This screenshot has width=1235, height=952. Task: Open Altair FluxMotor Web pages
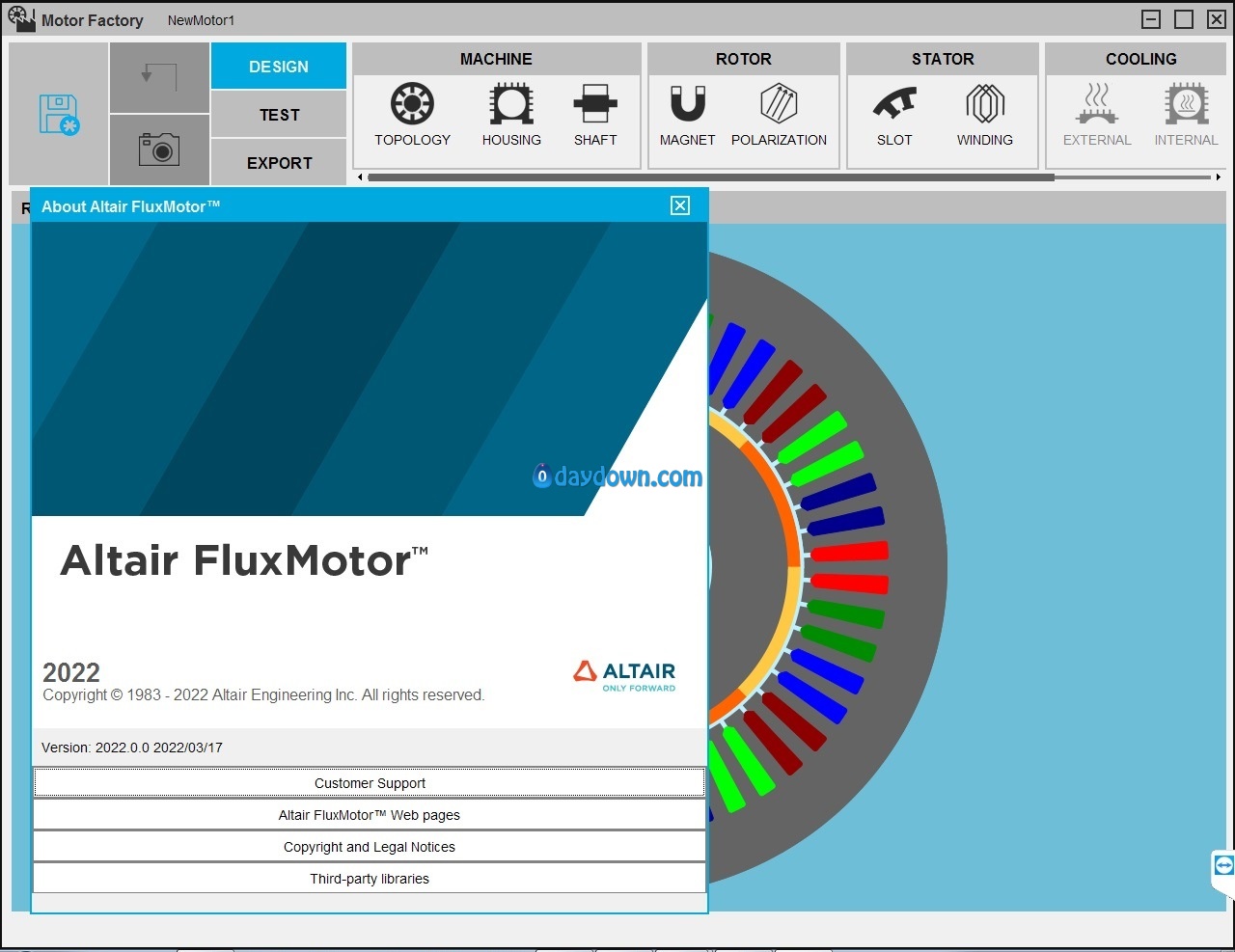pyautogui.click(x=370, y=815)
